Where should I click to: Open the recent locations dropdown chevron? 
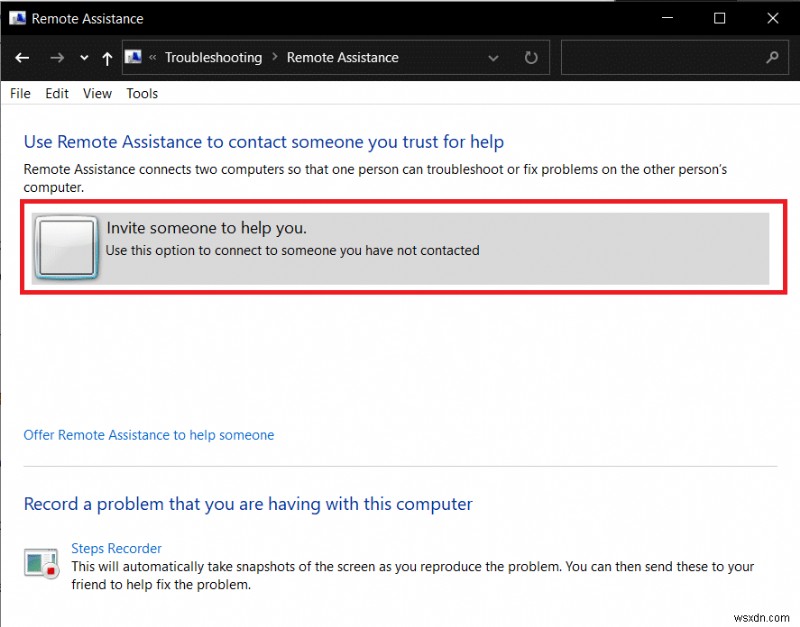(84, 58)
